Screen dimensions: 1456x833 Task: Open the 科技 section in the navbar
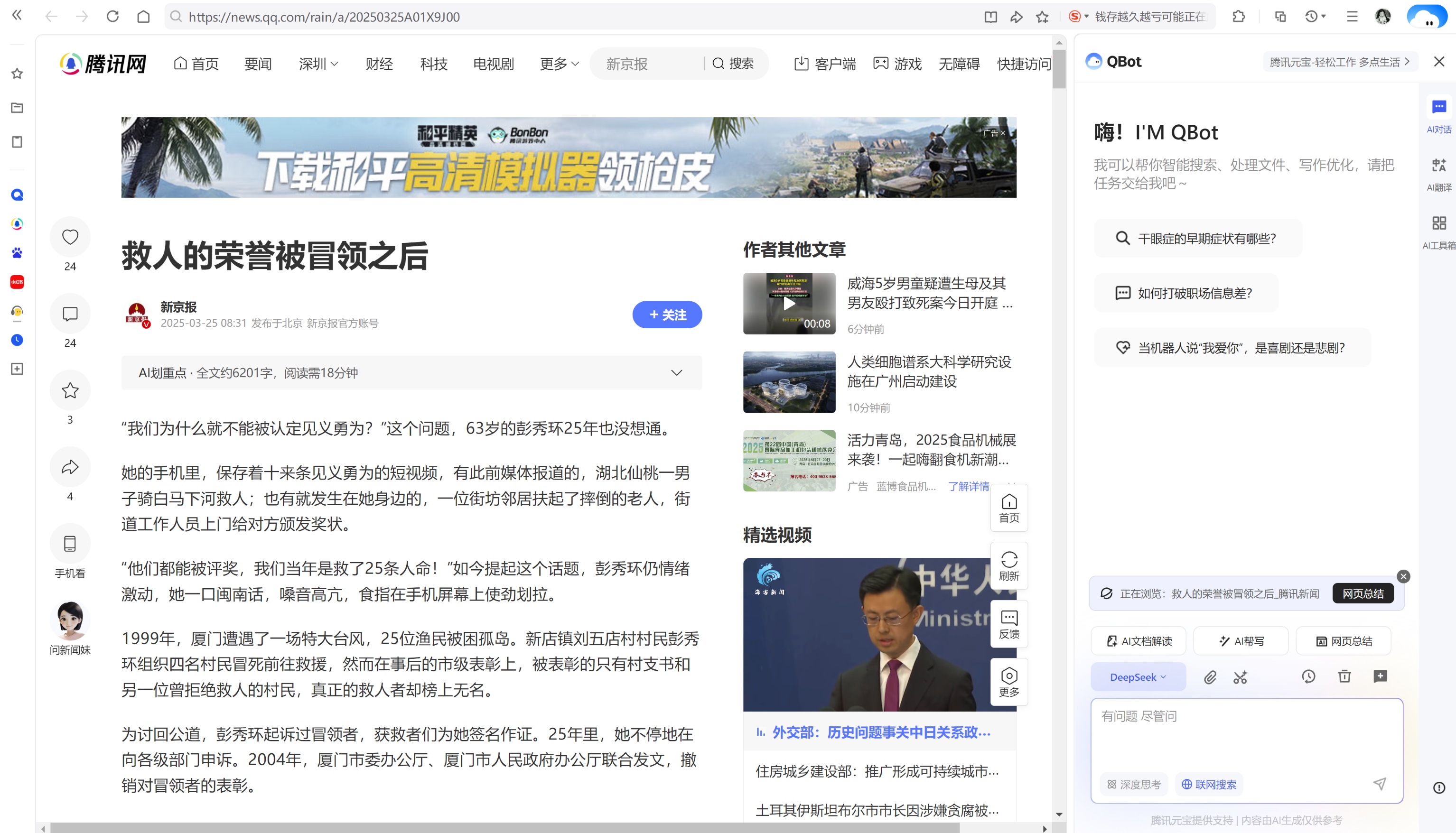(433, 64)
